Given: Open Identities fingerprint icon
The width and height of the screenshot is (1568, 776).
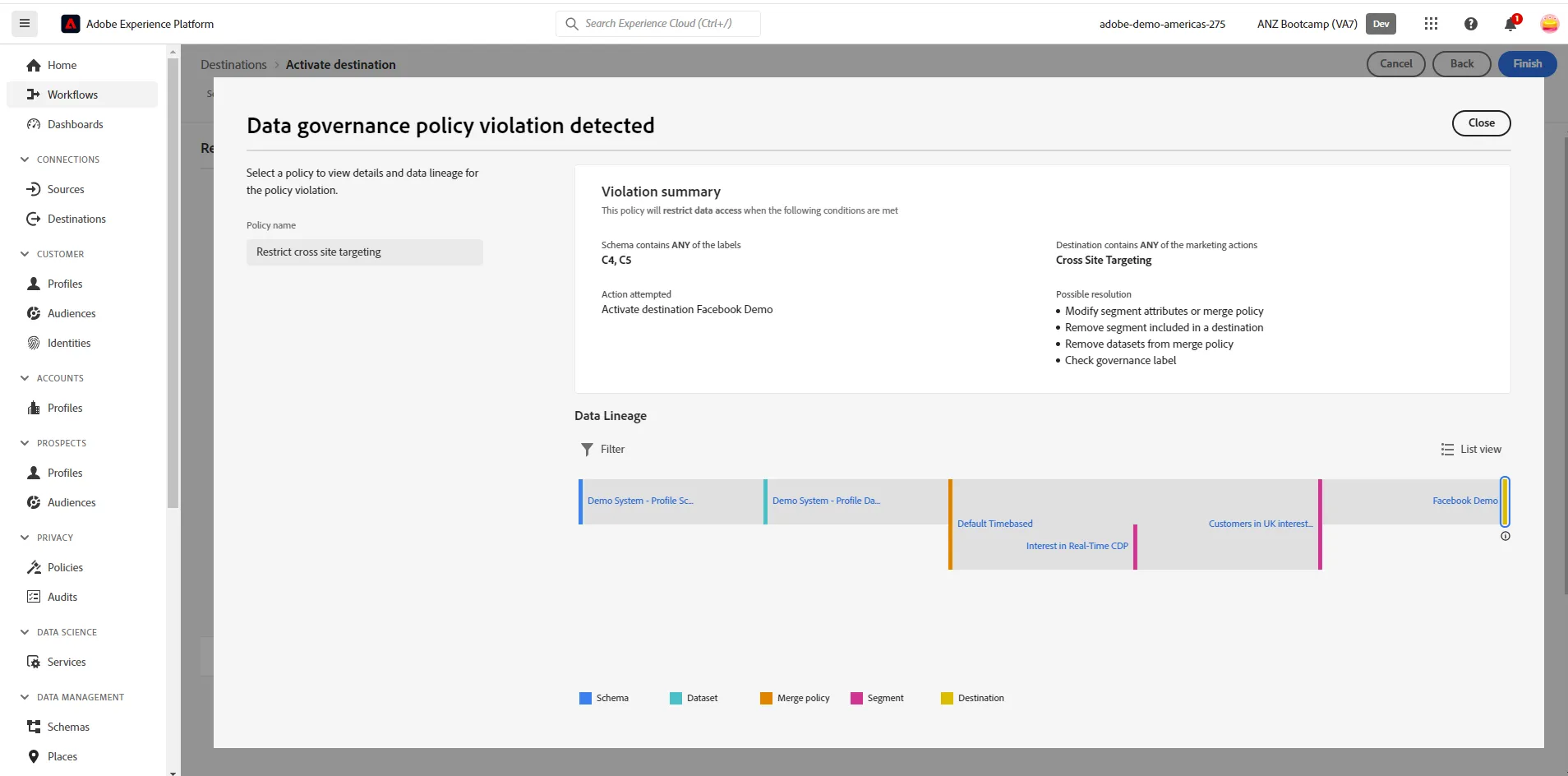Looking at the screenshot, I should [34, 343].
